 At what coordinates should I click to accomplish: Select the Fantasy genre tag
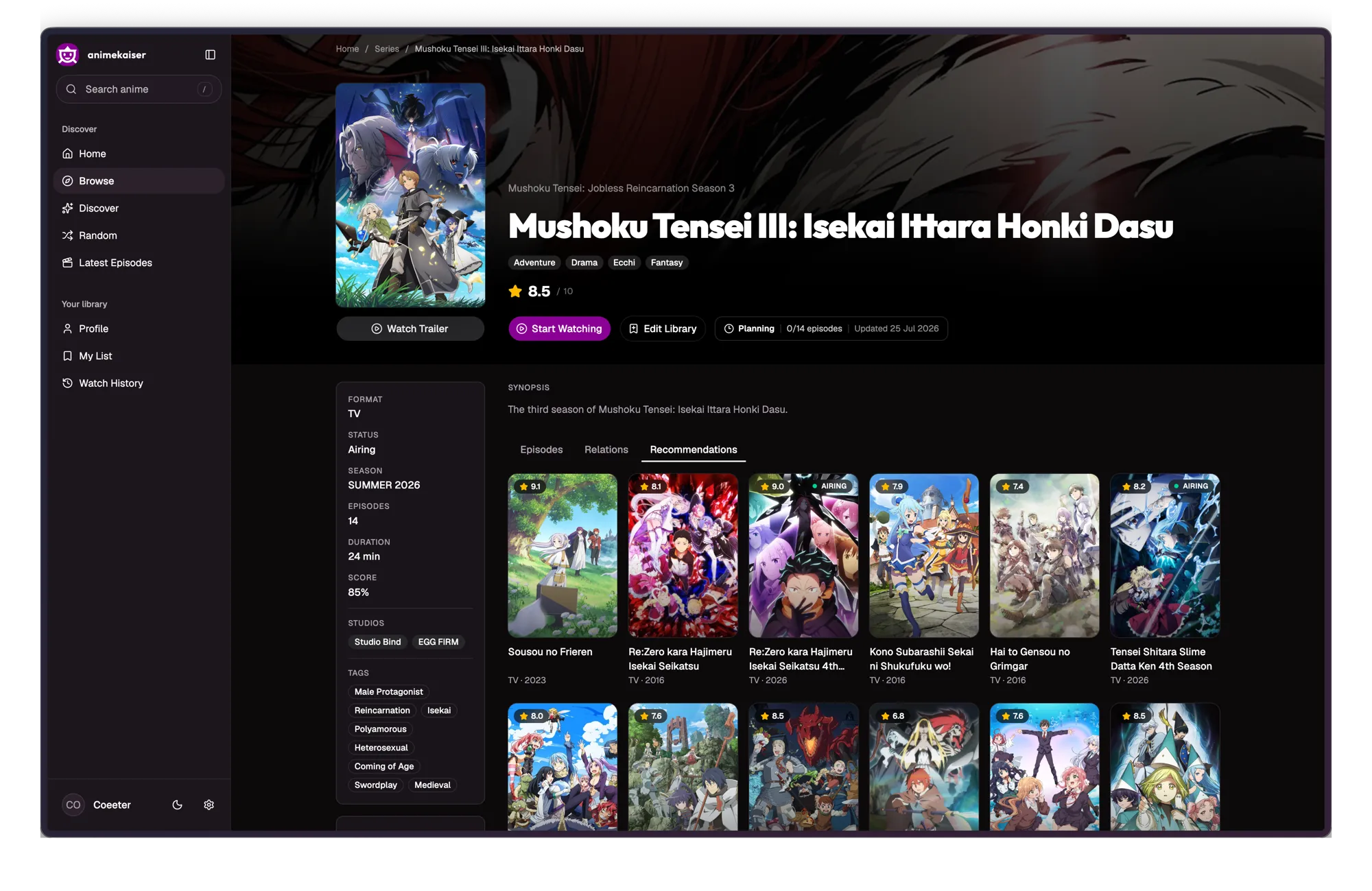coord(667,263)
